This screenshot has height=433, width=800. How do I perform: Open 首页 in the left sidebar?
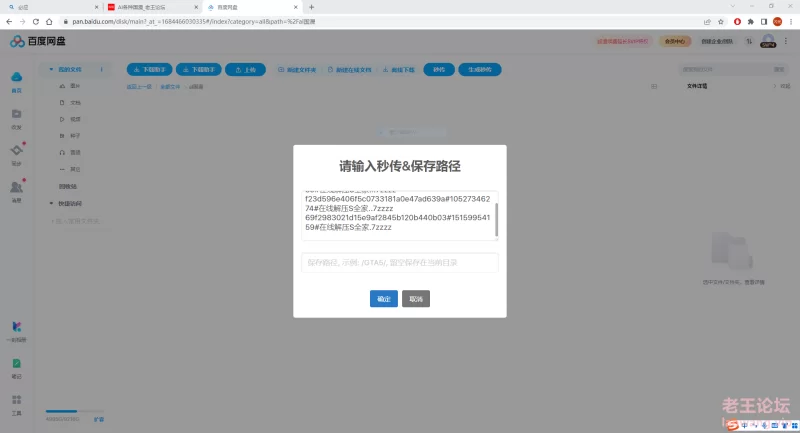point(16,82)
